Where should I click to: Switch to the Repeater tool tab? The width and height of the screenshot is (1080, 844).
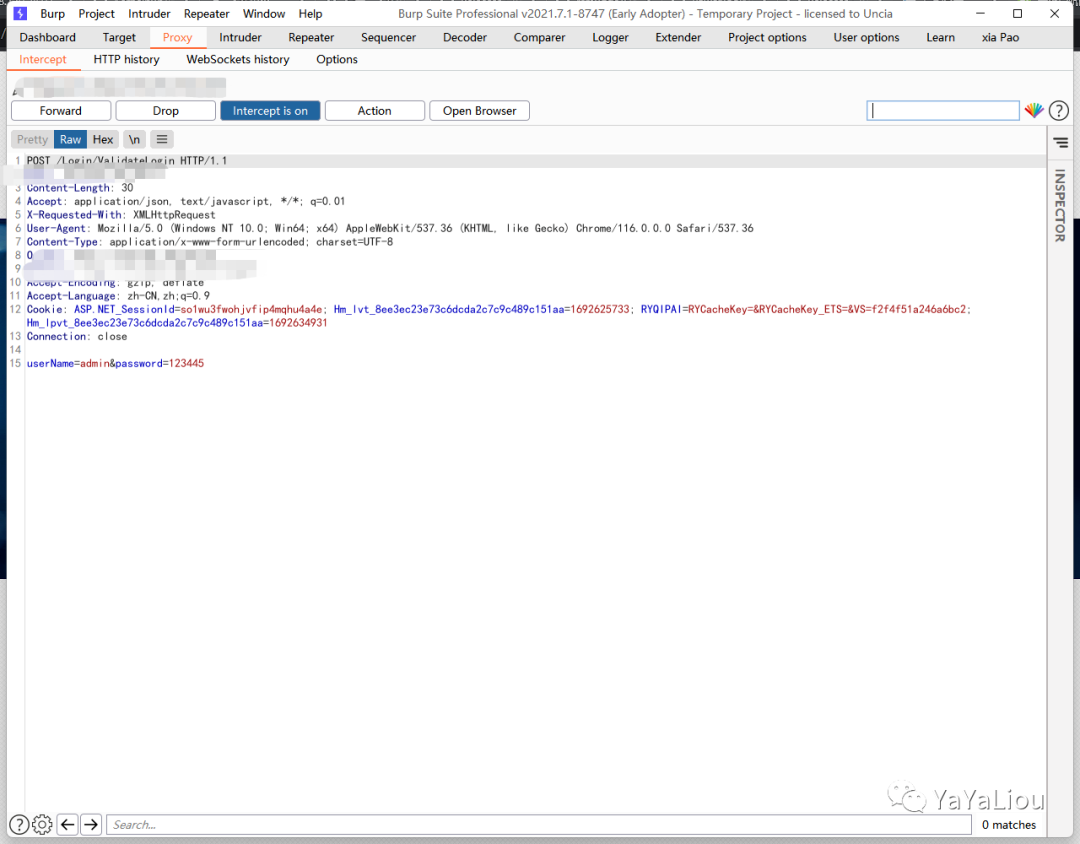coord(311,37)
